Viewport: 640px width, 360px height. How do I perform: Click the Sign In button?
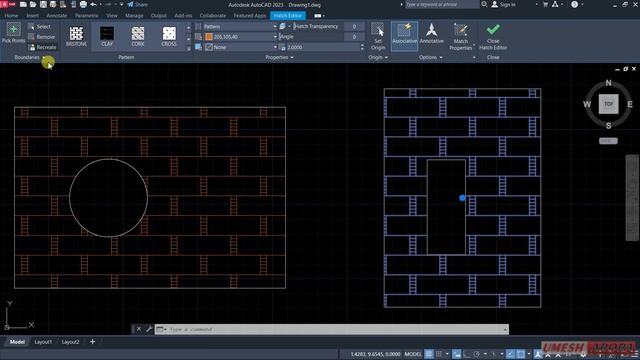[x=504, y=4]
